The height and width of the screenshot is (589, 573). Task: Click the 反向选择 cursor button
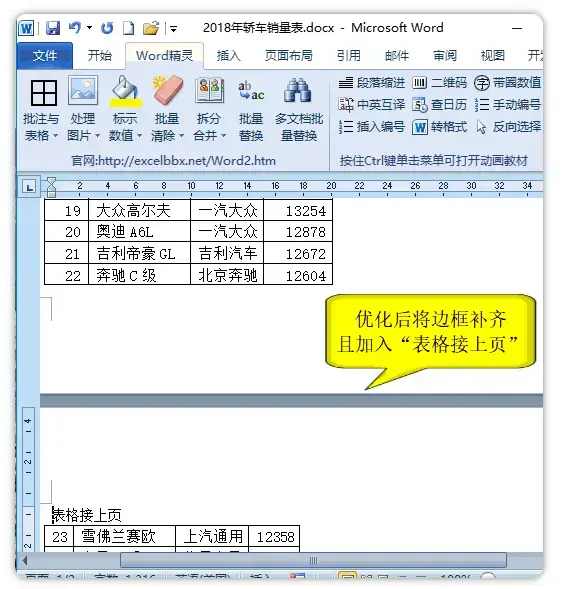(x=508, y=127)
